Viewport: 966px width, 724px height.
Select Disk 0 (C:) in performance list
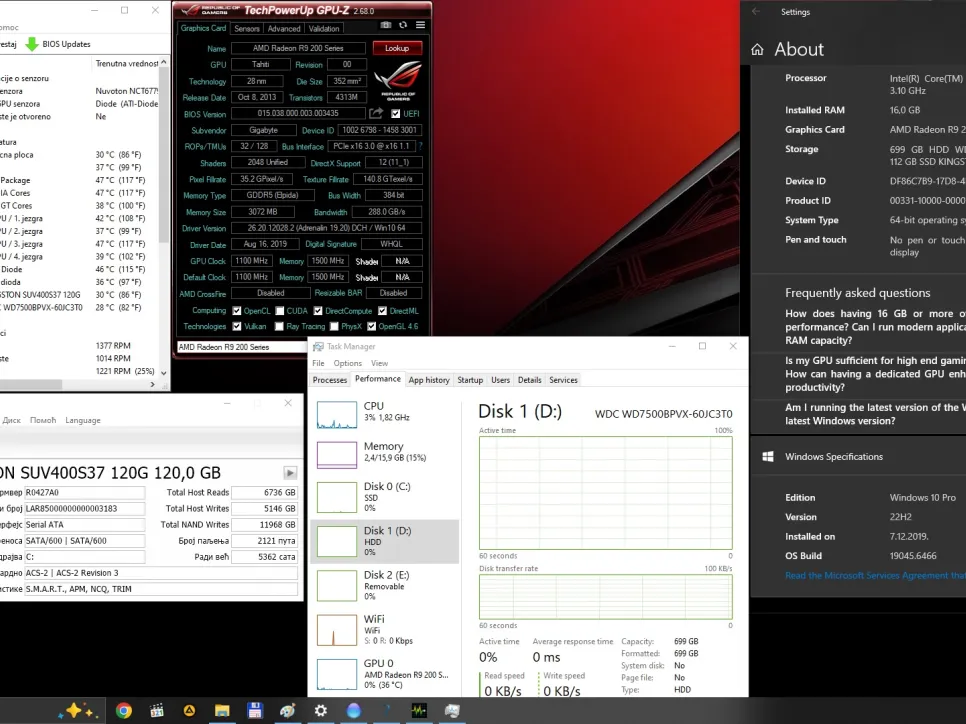coord(385,496)
